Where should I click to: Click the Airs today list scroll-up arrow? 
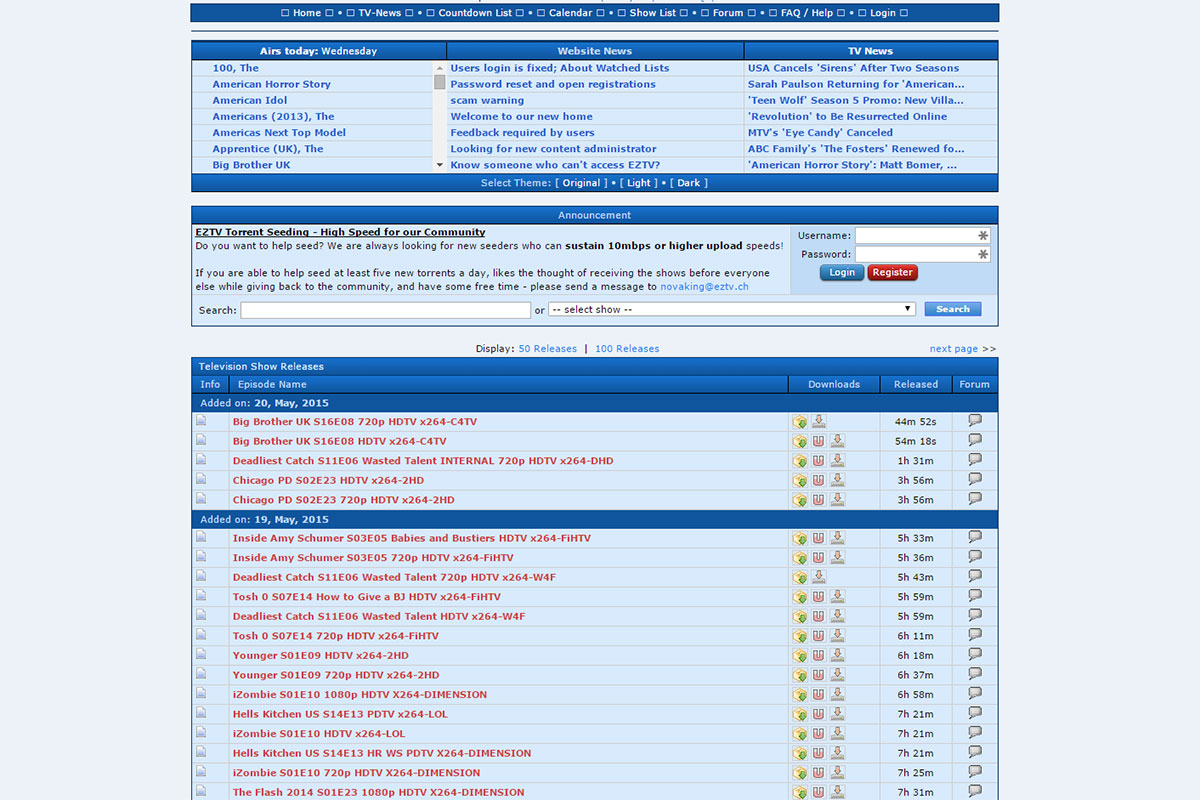coord(439,68)
